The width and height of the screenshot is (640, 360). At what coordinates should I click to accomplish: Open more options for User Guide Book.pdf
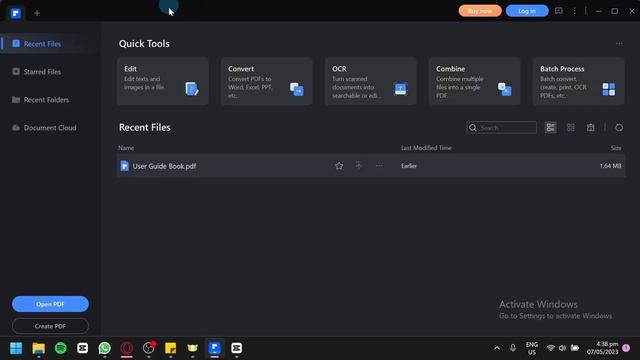(x=379, y=166)
